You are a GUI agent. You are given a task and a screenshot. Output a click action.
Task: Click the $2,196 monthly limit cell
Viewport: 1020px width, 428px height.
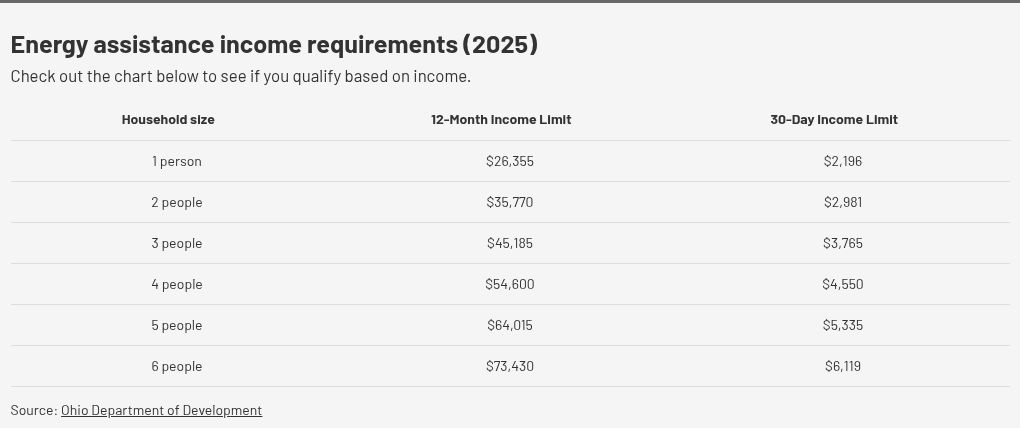(843, 161)
